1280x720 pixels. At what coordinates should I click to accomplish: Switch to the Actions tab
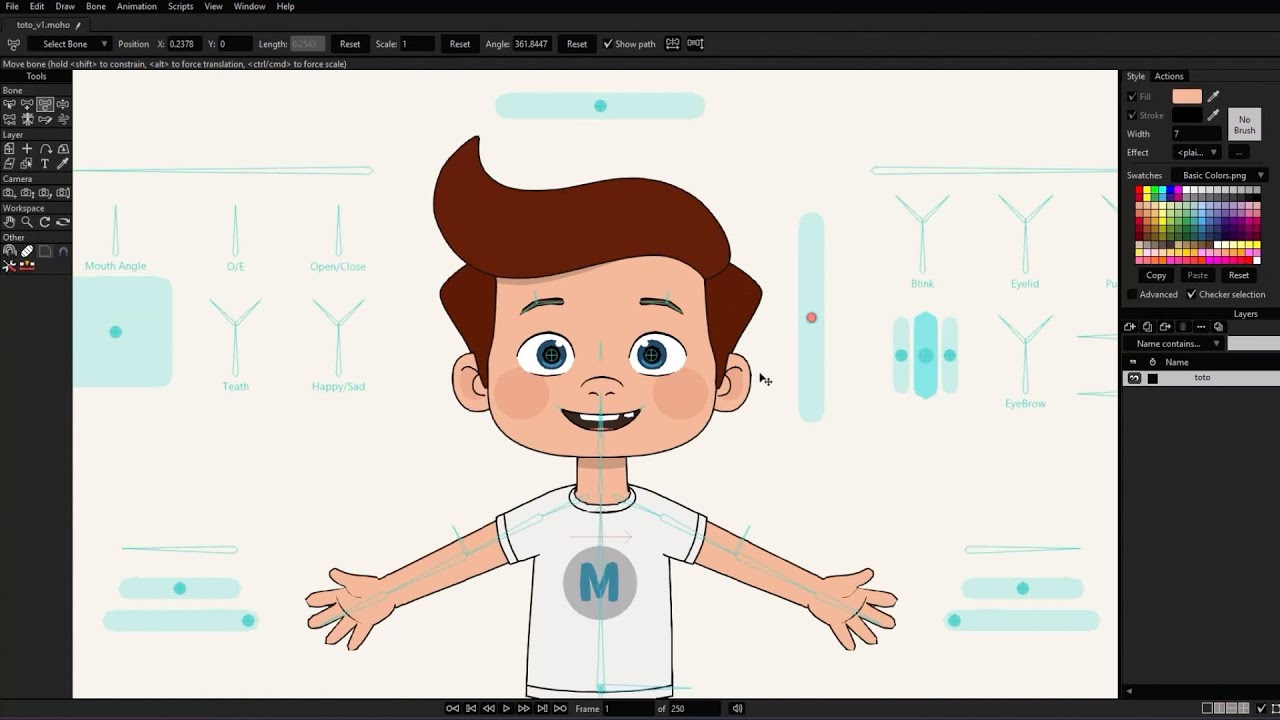pyautogui.click(x=1169, y=77)
